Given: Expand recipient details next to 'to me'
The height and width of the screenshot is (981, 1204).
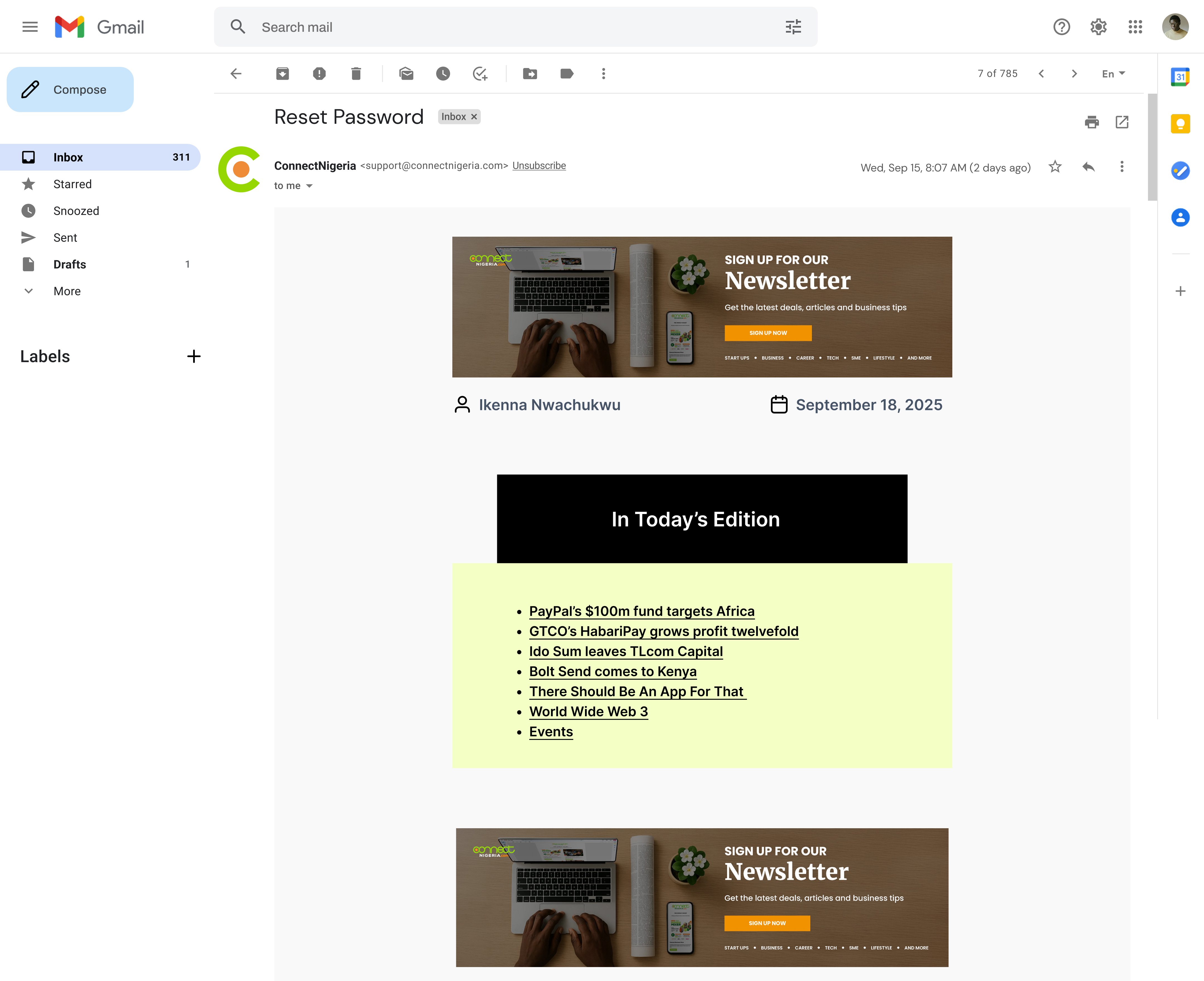Looking at the screenshot, I should [x=309, y=186].
